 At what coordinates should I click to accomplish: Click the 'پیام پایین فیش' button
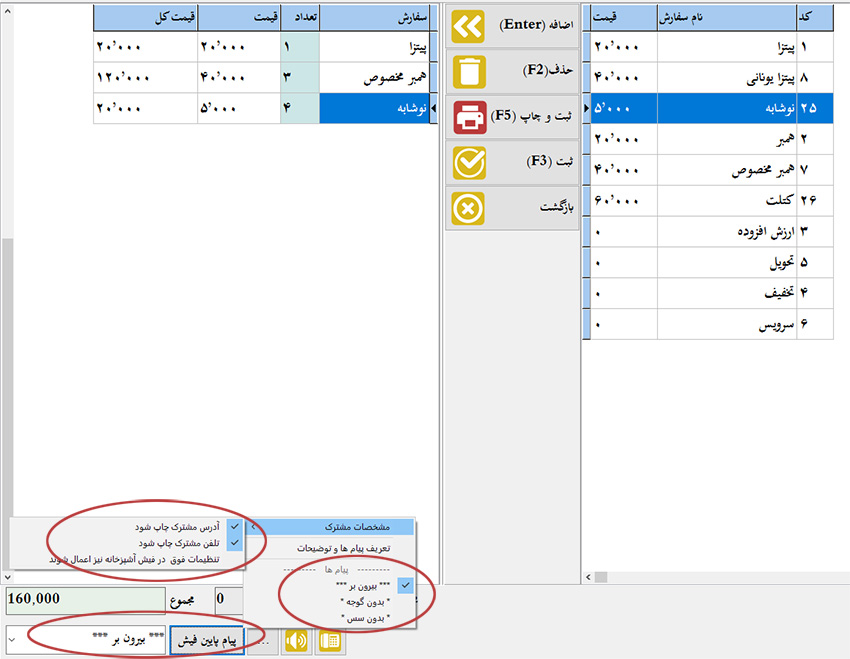pos(207,640)
